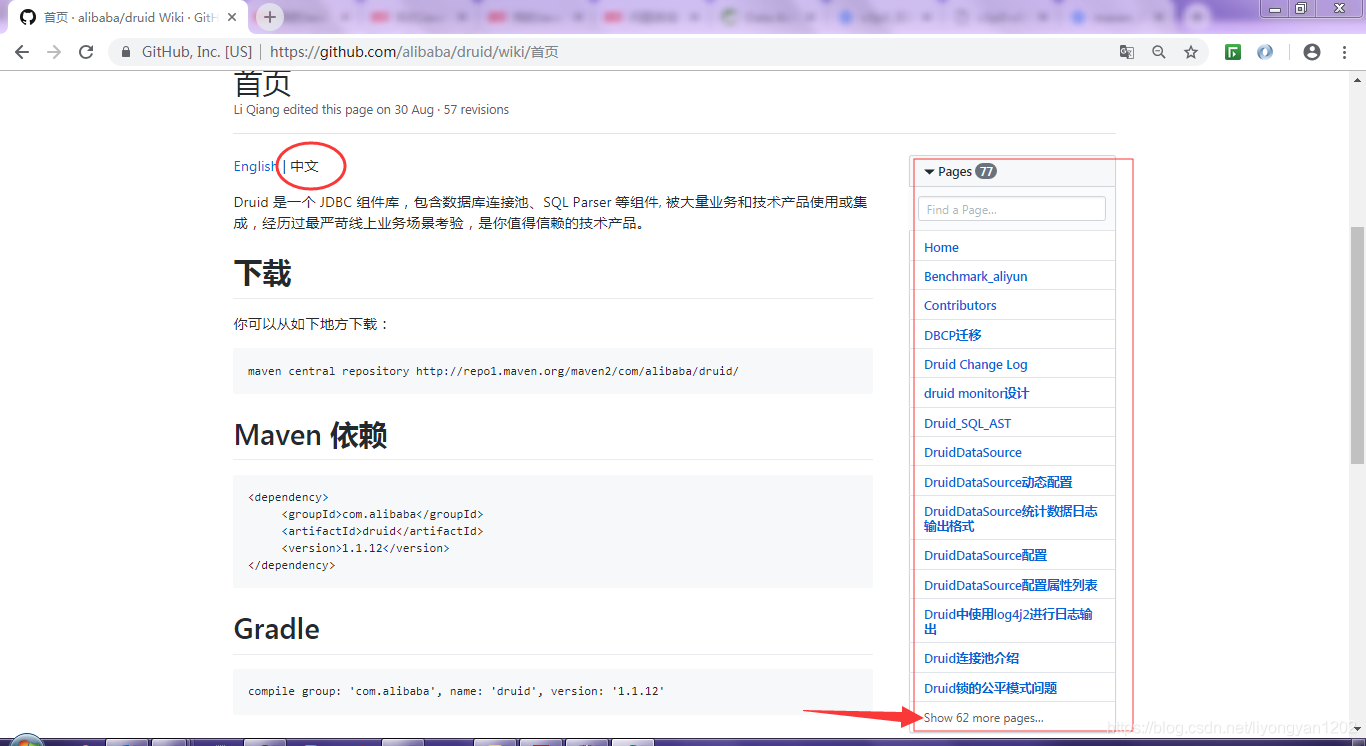The height and width of the screenshot is (746, 1366).
Task: Click the Gradle heading
Action: click(277, 629)
